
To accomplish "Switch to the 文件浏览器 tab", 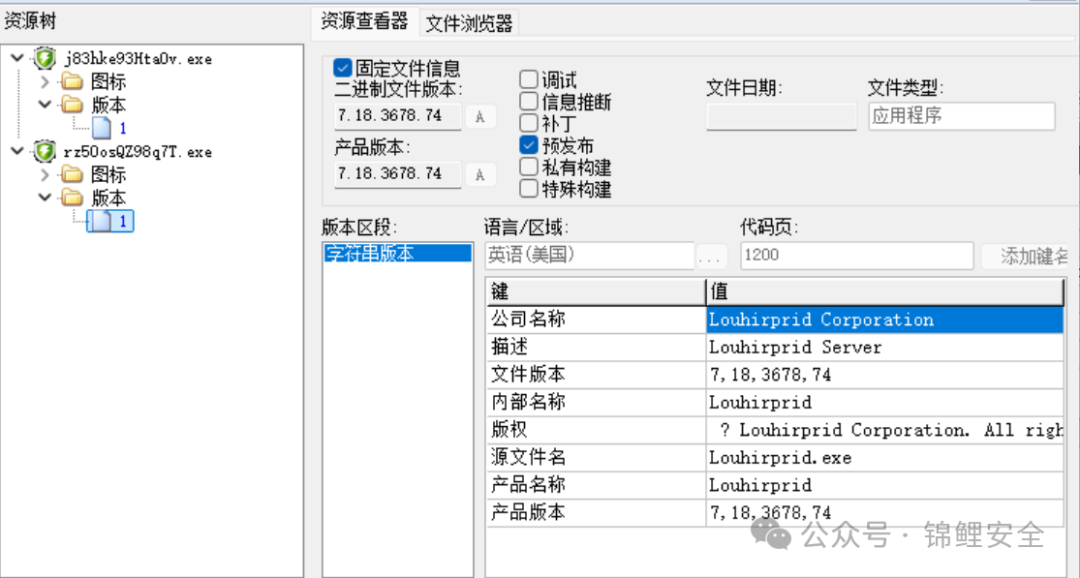I will (469, 23).
